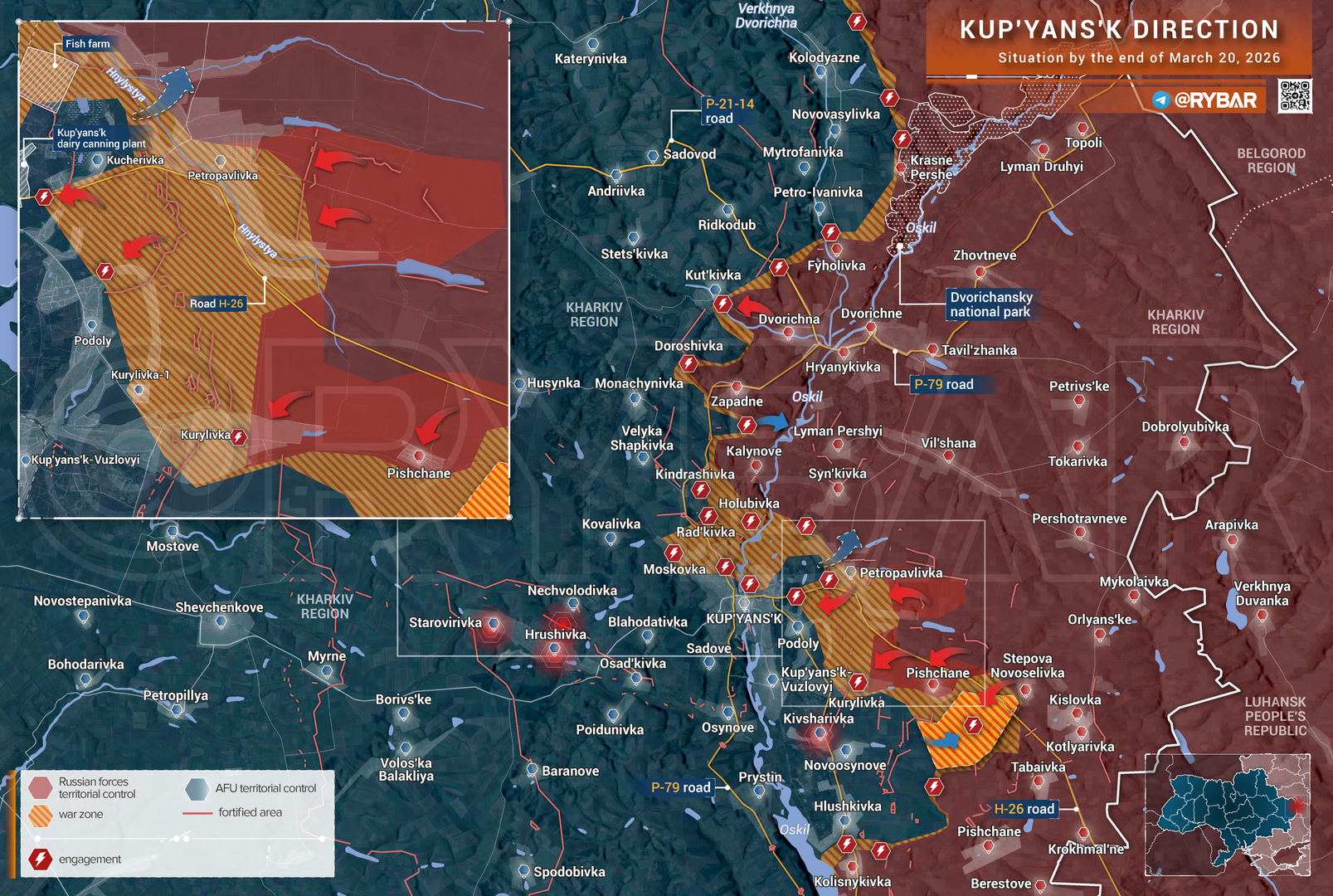Click the red advance arrow above Dvorichna
Viewport: 1333px width, 896px height.
point(753,307)
